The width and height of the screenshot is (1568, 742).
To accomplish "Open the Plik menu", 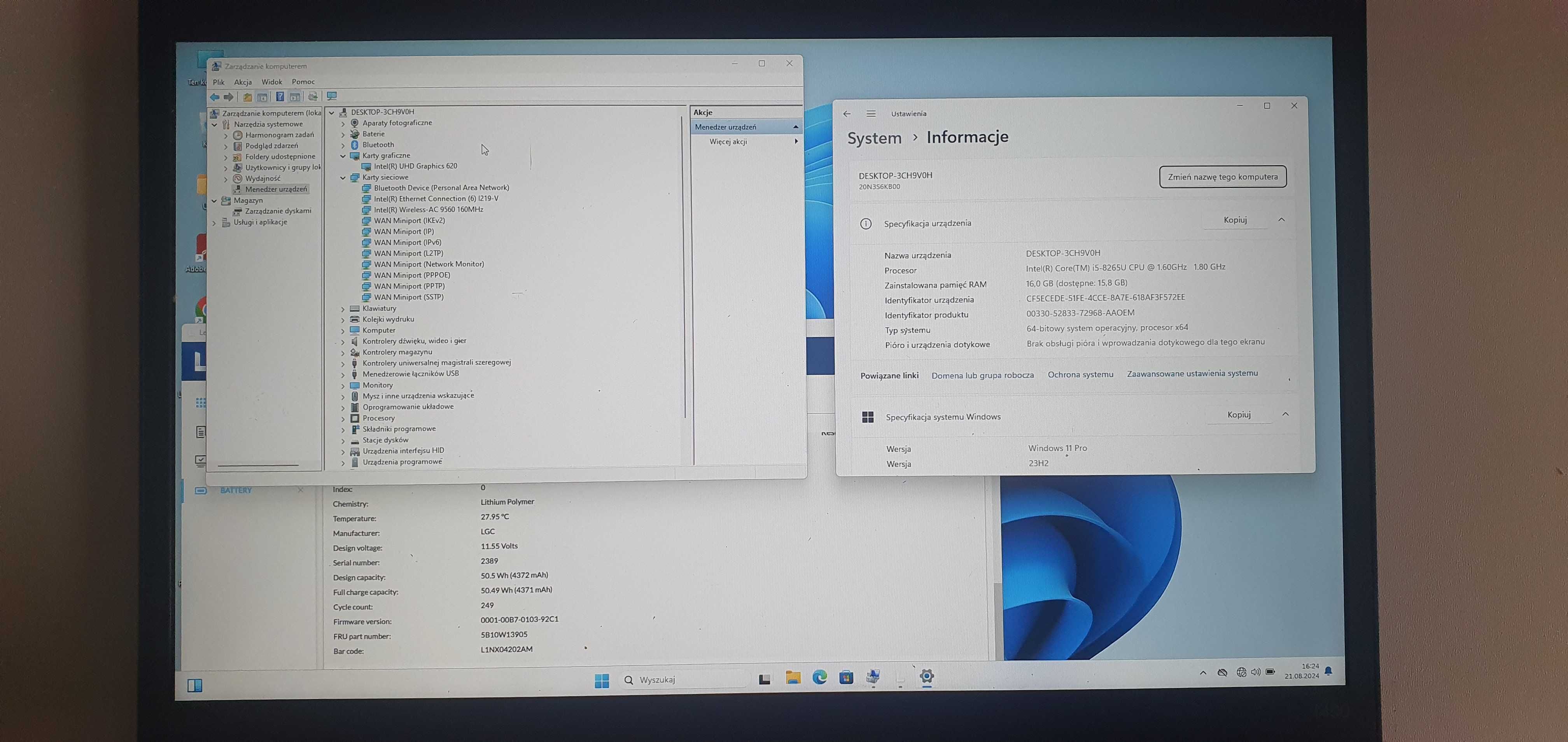I will click(219, 82).
